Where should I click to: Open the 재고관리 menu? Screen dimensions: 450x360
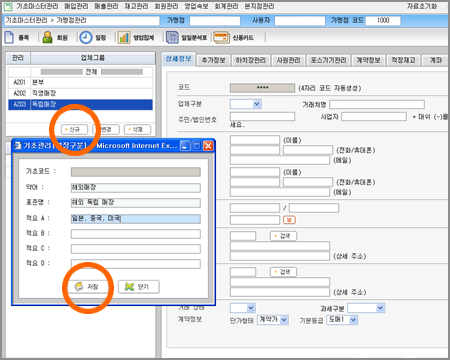pyautogui.click(x=136, y=6)
